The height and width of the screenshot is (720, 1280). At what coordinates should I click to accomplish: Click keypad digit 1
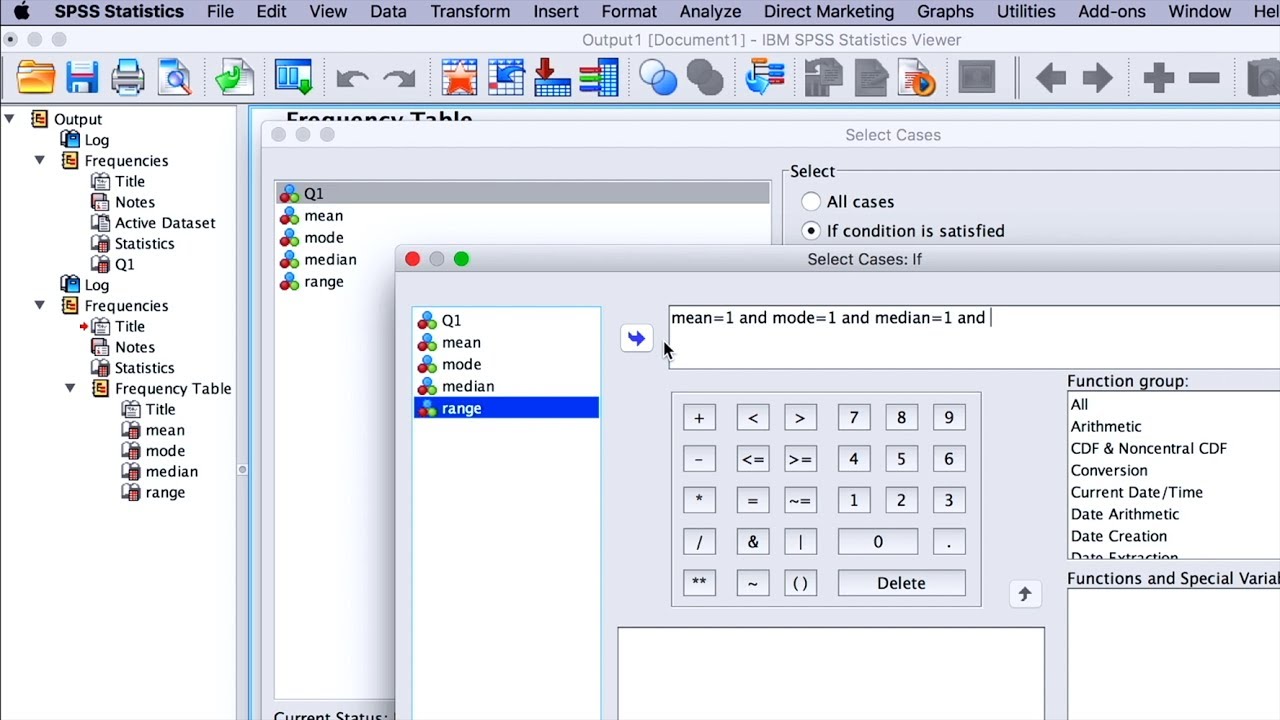[854, 501]
